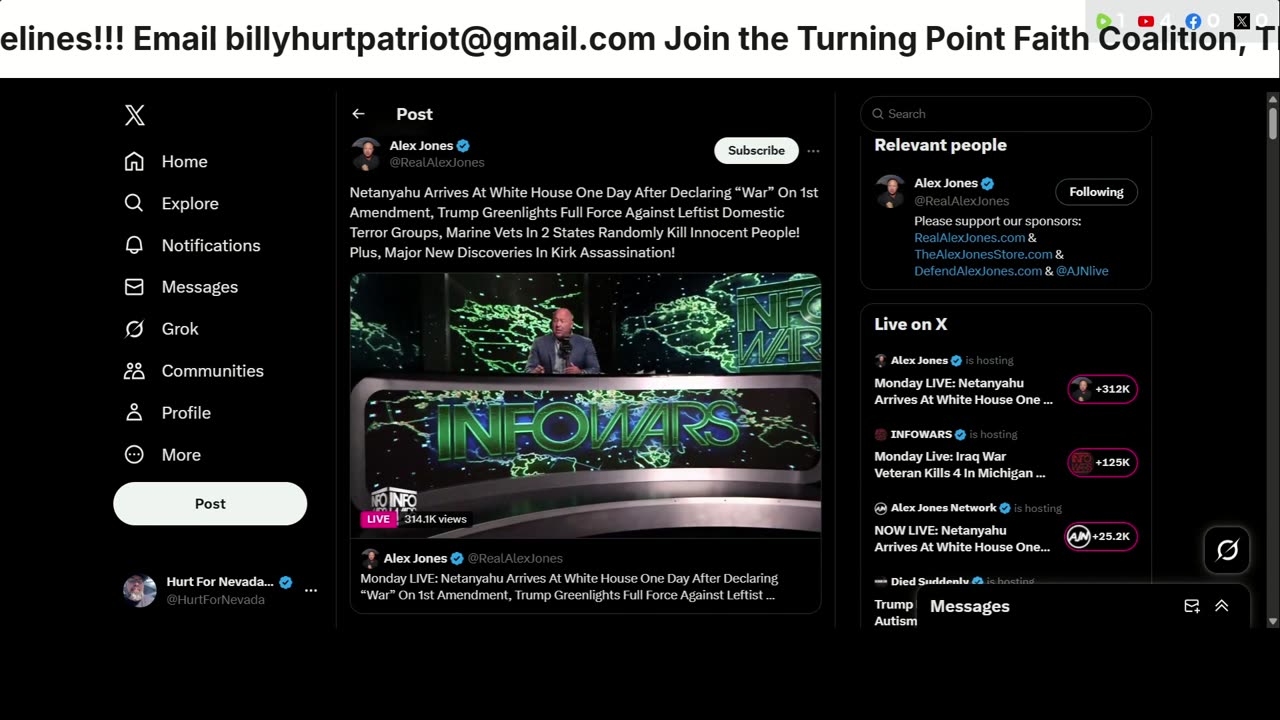The image size is (1280, 720).
Task: Click the X logo icon
Action: point(135,115)
